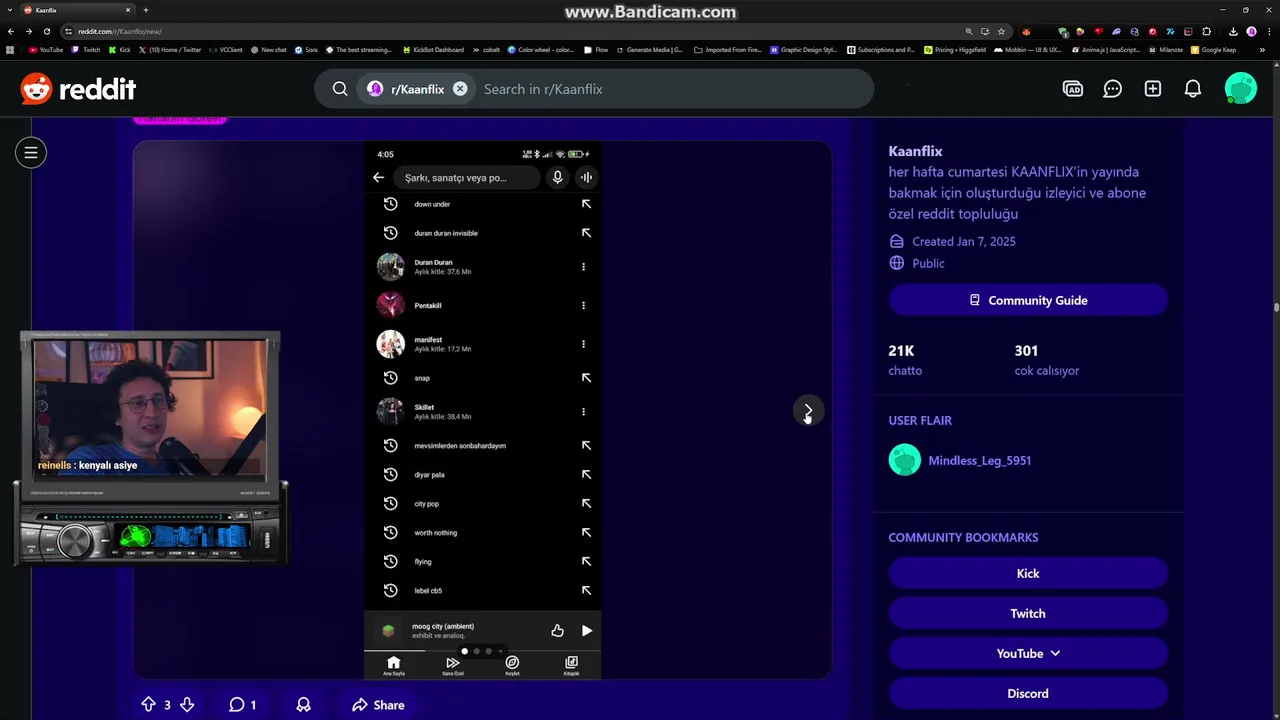This screenshot has height=720, width=1280.
Task: Open the Twitch community bookmark
Action: point(1028,613)
